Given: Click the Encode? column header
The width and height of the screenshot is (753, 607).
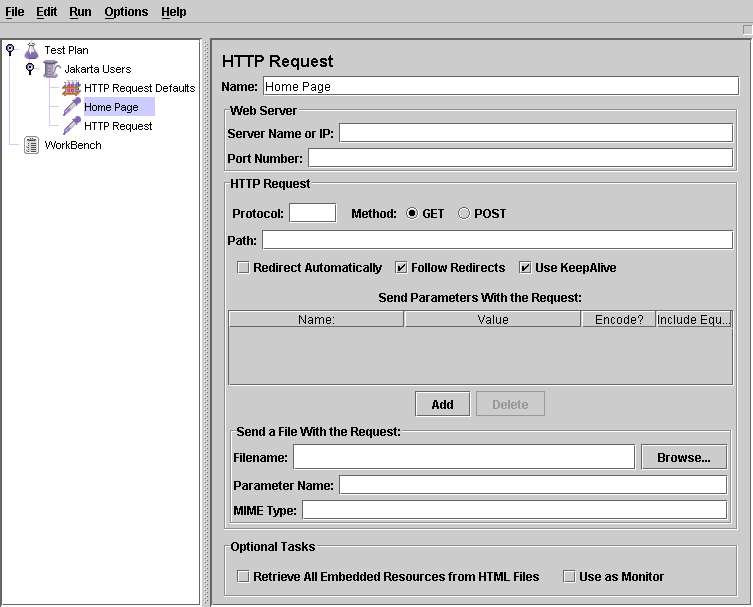Looking at the screenshot, I should pyautogui.click(x=619, y=319).
